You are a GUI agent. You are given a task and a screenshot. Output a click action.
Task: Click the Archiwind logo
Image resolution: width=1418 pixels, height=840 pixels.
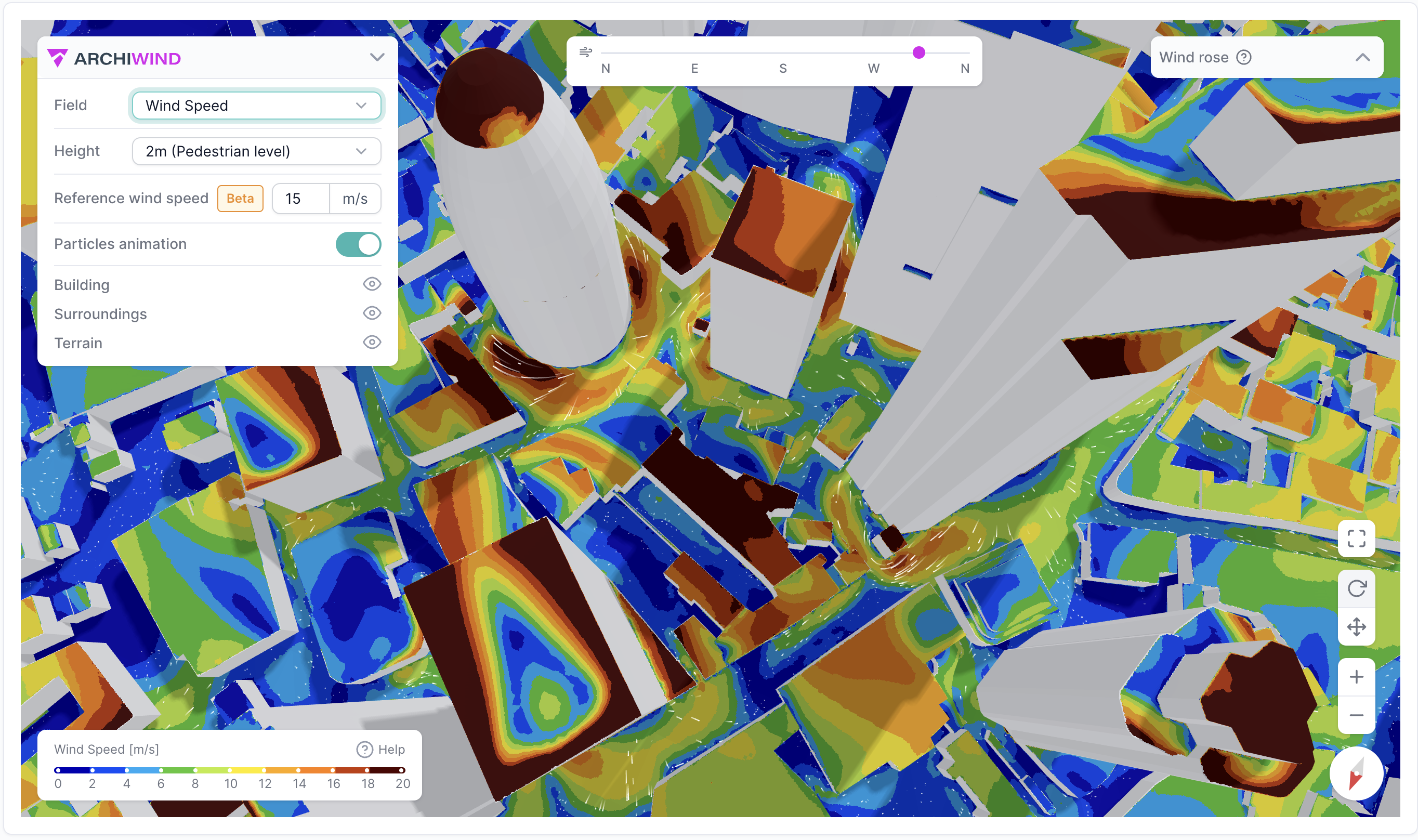point(114,58)
